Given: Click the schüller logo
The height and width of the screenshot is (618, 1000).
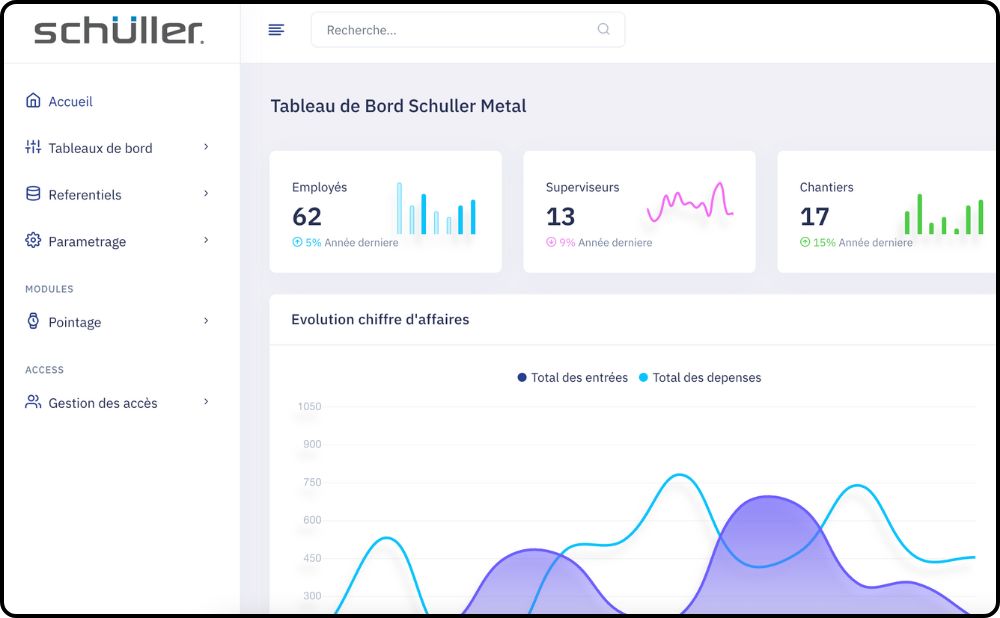Looking at the screenshot, I should [118, 30].
